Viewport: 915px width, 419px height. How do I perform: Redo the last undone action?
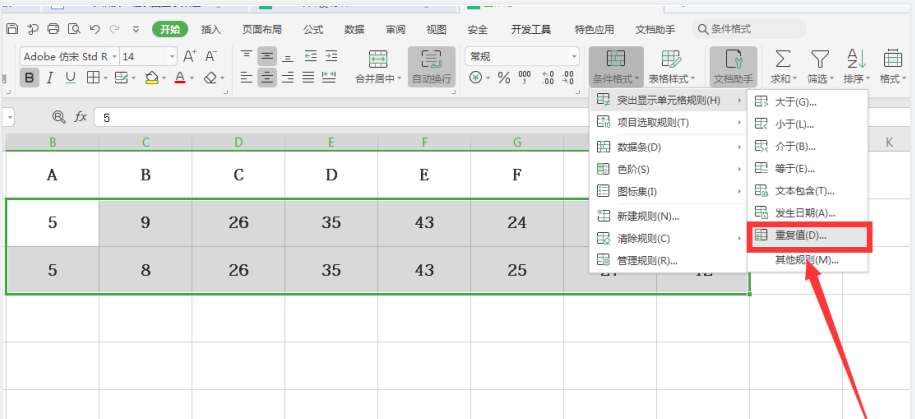click(114, 29)
